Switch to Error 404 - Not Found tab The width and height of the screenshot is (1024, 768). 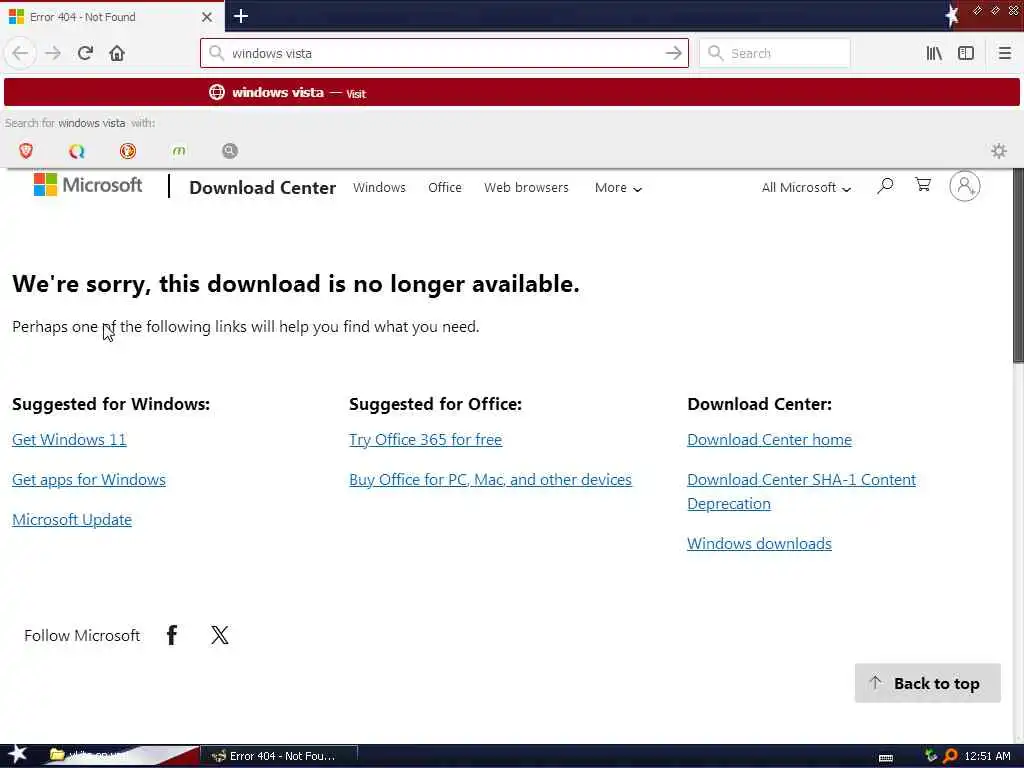coord(112,16)
